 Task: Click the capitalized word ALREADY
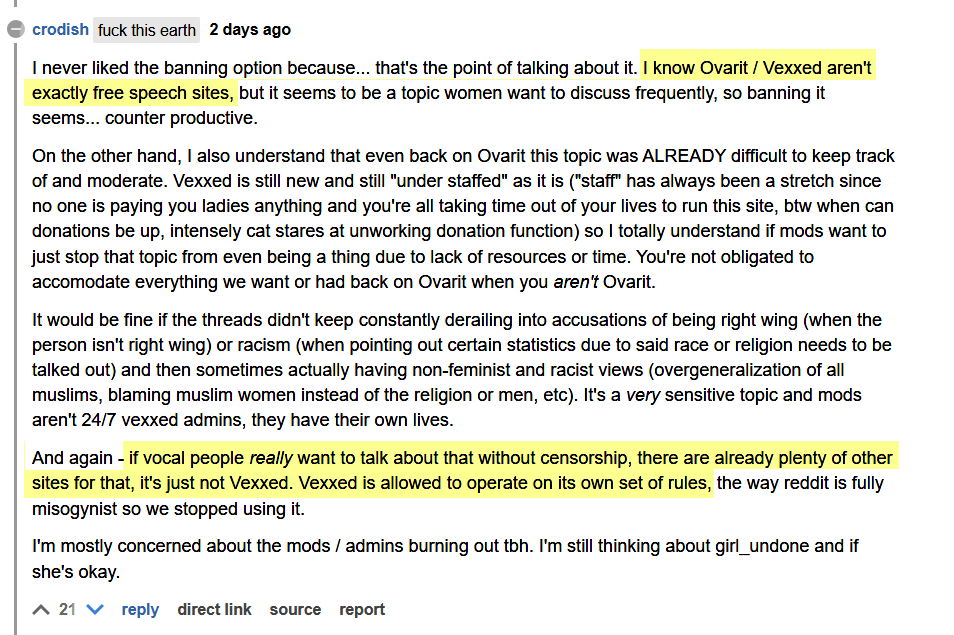click(x=684, y=156)
